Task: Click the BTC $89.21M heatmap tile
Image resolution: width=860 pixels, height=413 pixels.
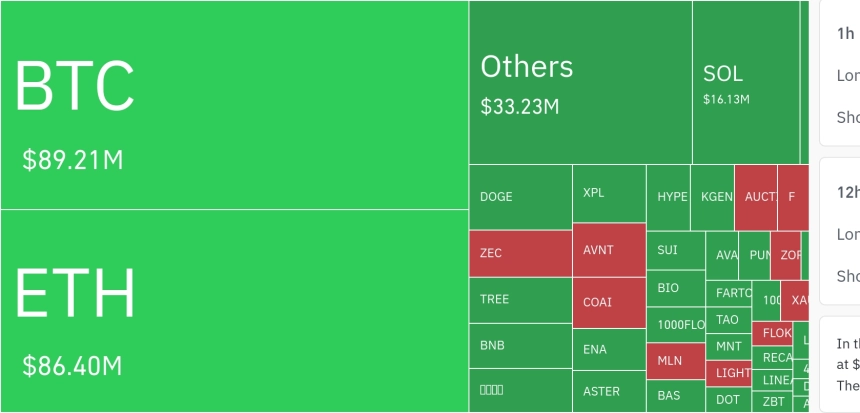Action: (234, 105)
